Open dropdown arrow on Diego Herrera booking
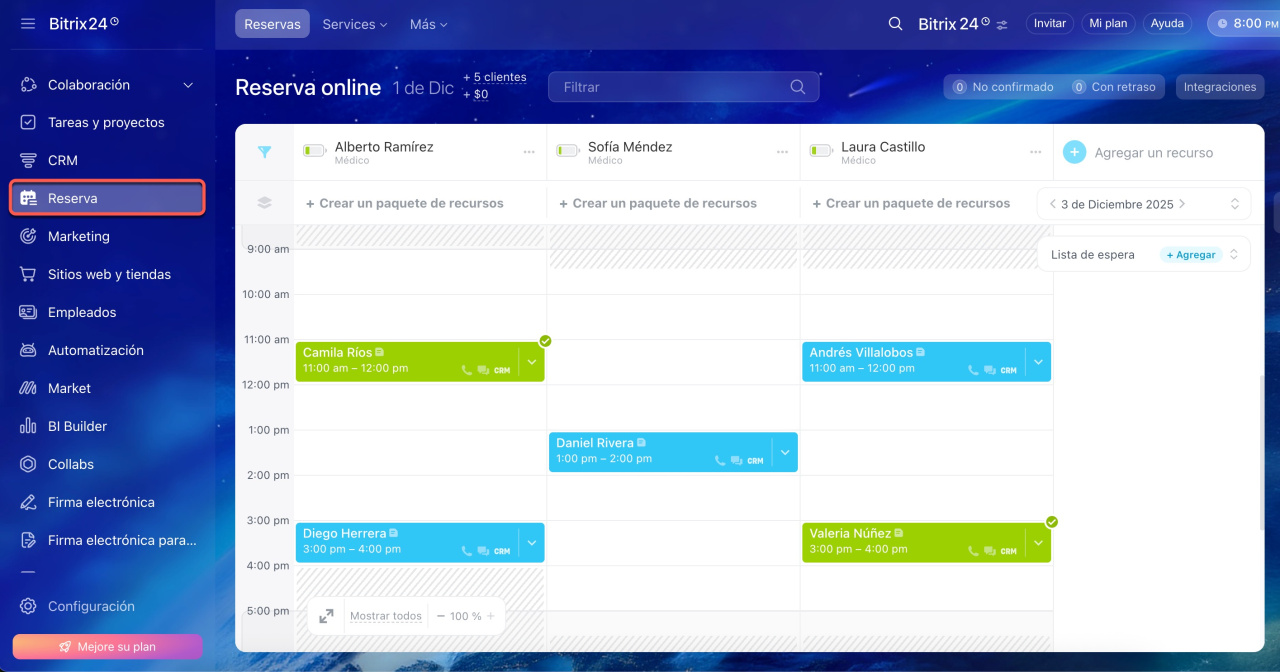Viewport: 1280px width, 672px height. tap(532, 542)
